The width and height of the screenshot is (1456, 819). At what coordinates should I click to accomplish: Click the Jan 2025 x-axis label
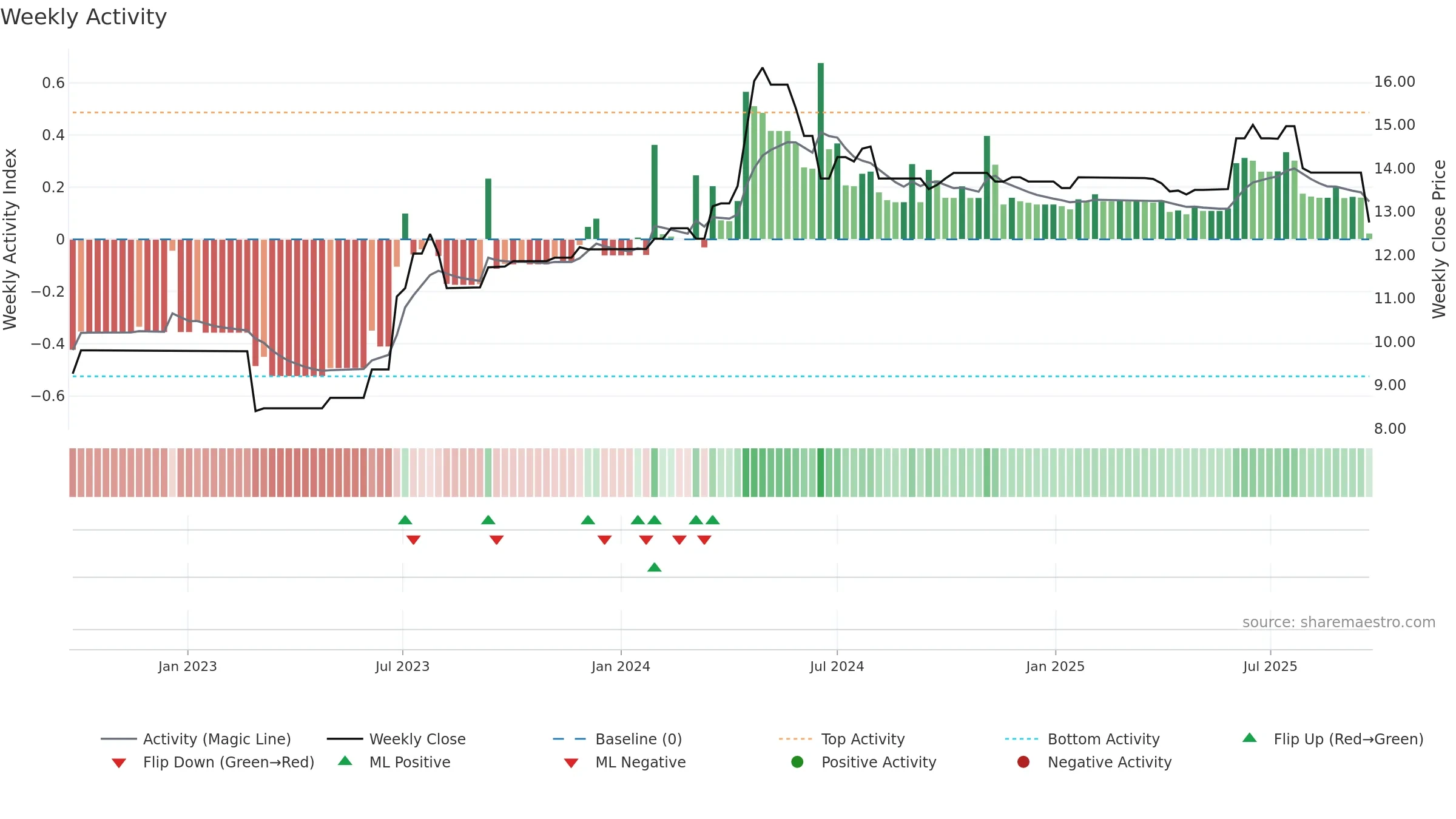[1055, 666]
